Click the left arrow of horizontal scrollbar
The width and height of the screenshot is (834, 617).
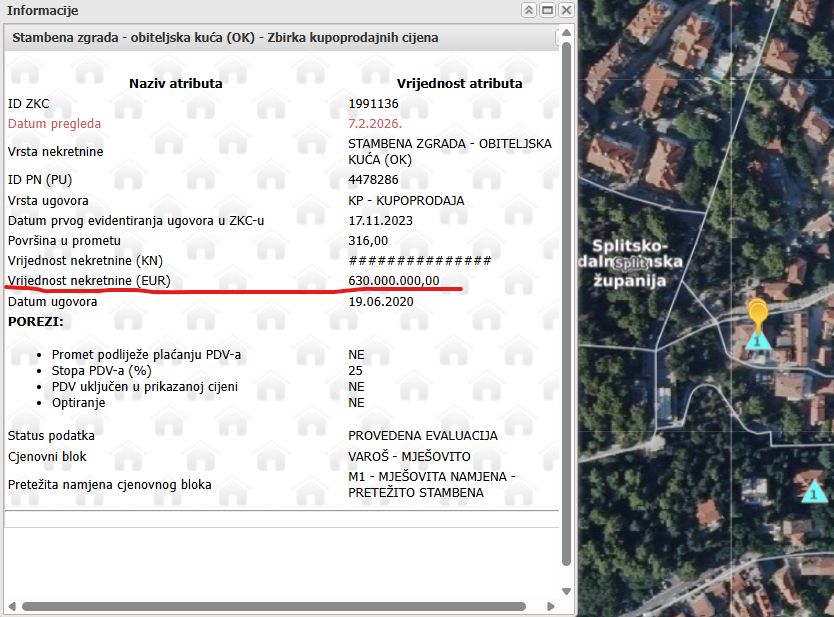coord(10,606)
